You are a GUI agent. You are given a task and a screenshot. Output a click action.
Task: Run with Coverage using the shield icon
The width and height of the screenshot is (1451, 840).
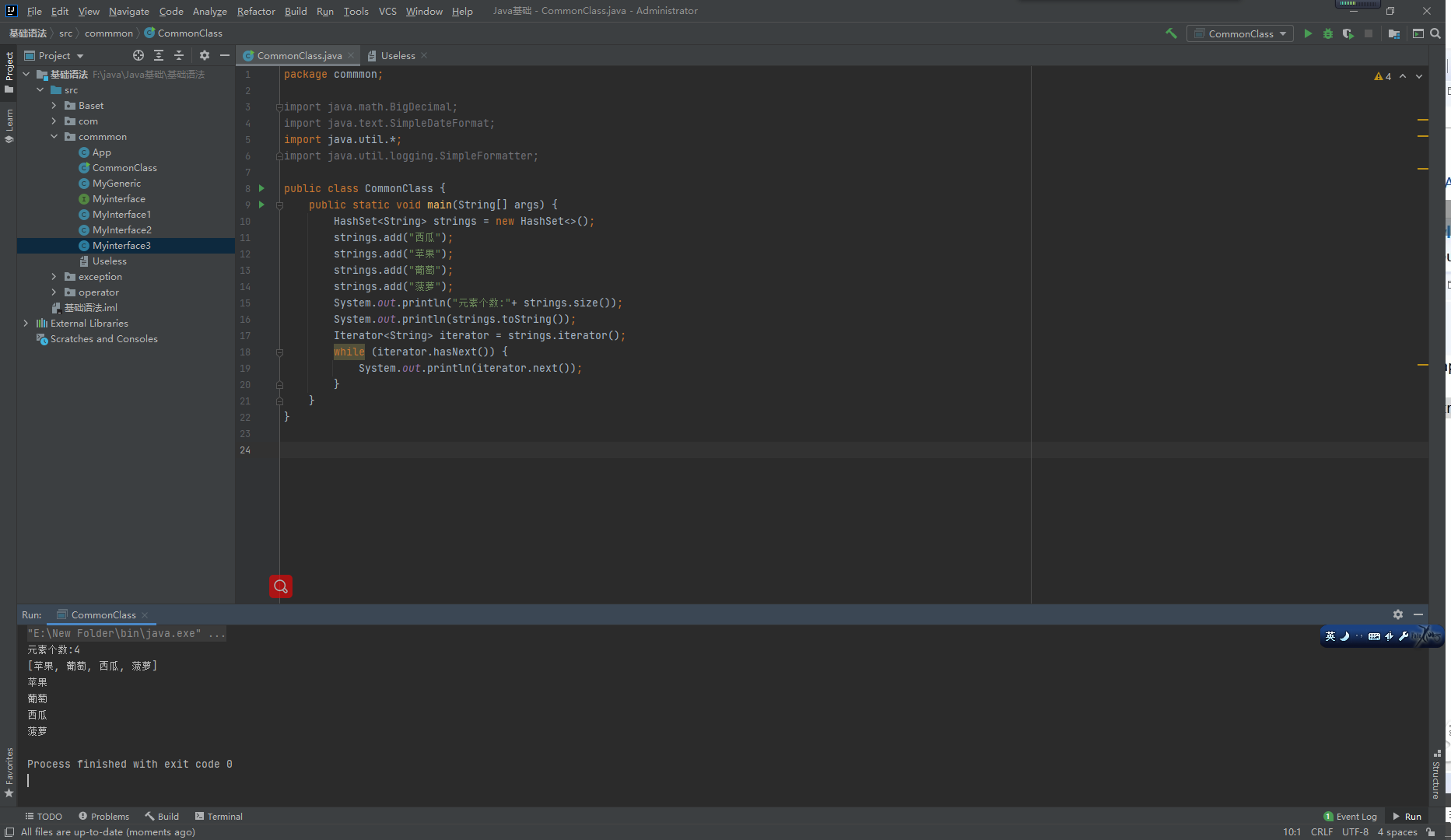point(1348,33)
